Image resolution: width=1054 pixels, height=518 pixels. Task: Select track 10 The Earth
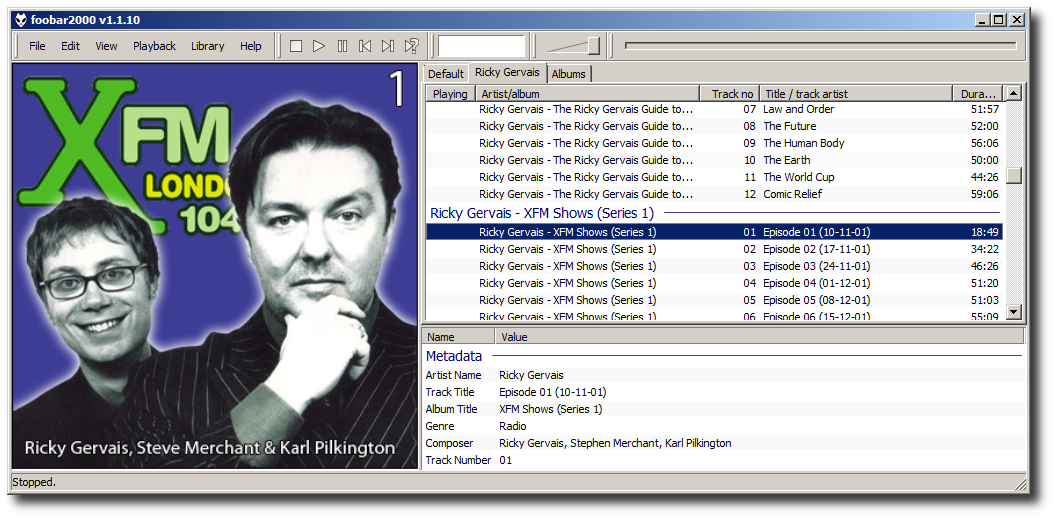pyautogui.click(x=715, y=160)
